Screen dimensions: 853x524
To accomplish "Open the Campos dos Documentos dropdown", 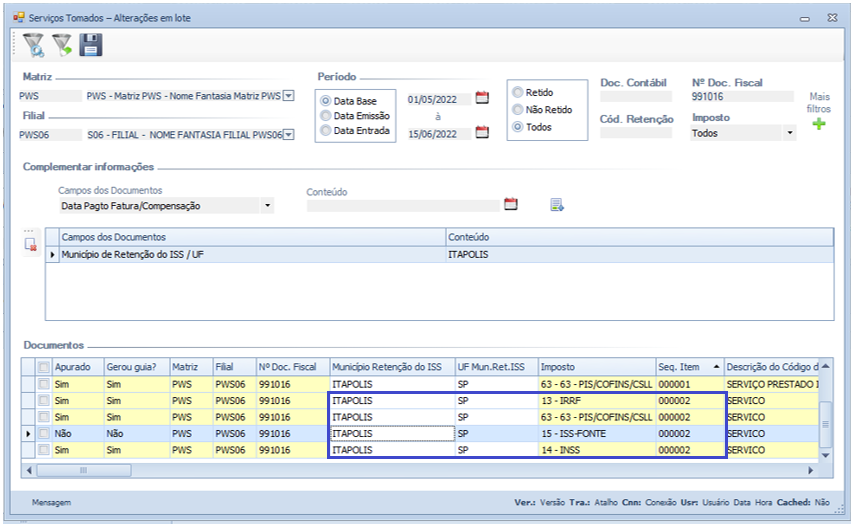I will [267, 206].
